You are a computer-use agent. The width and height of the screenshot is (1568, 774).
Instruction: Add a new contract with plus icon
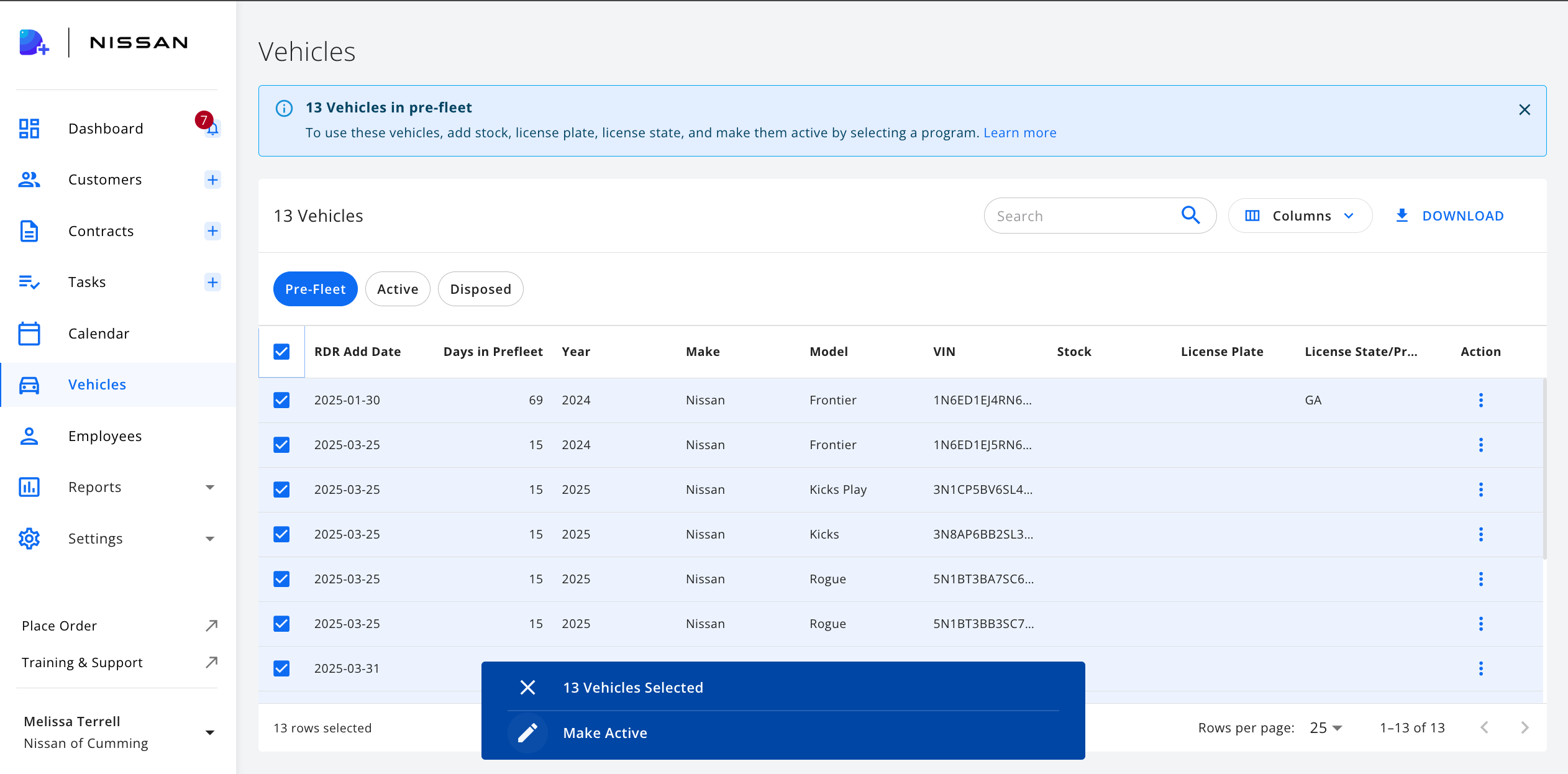coord(212,231)
